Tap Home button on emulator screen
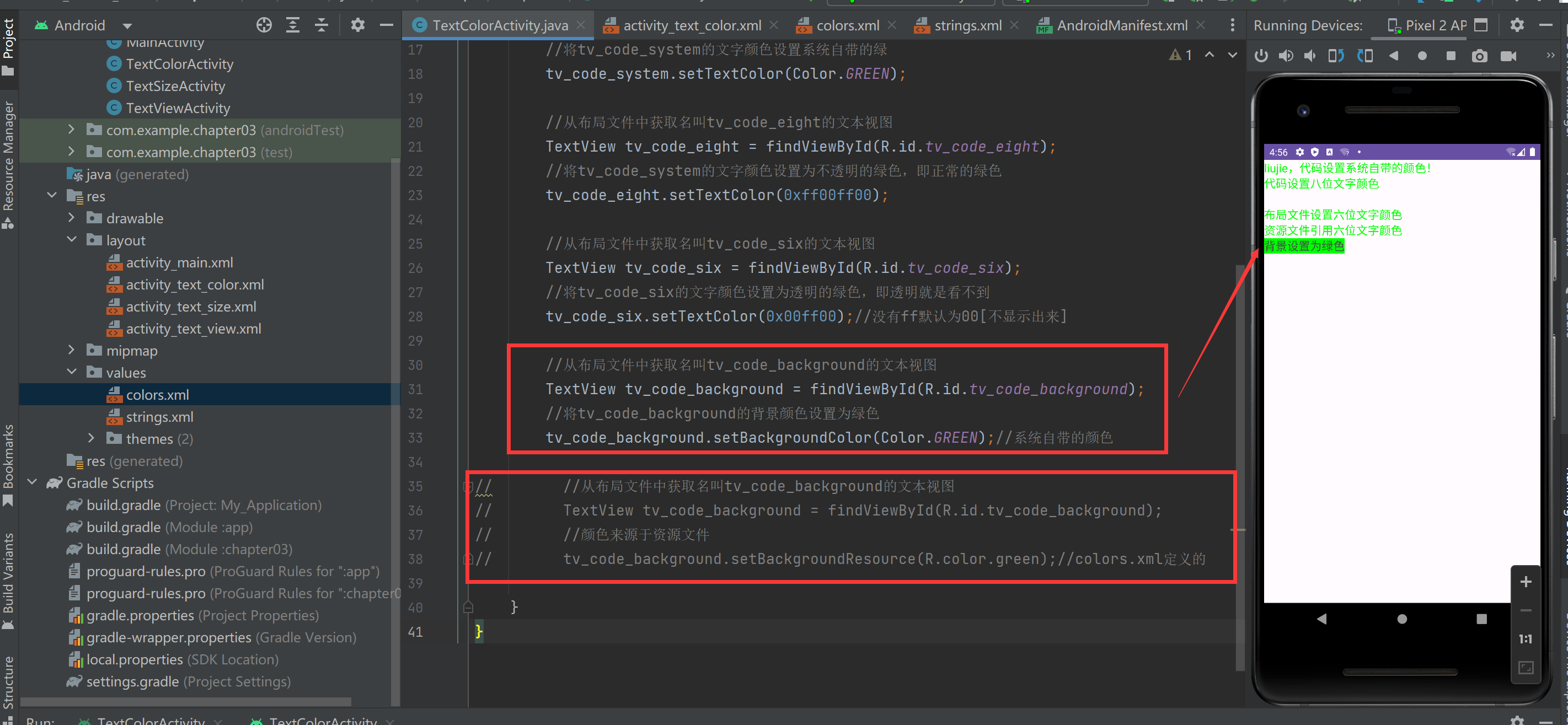 1402,619
